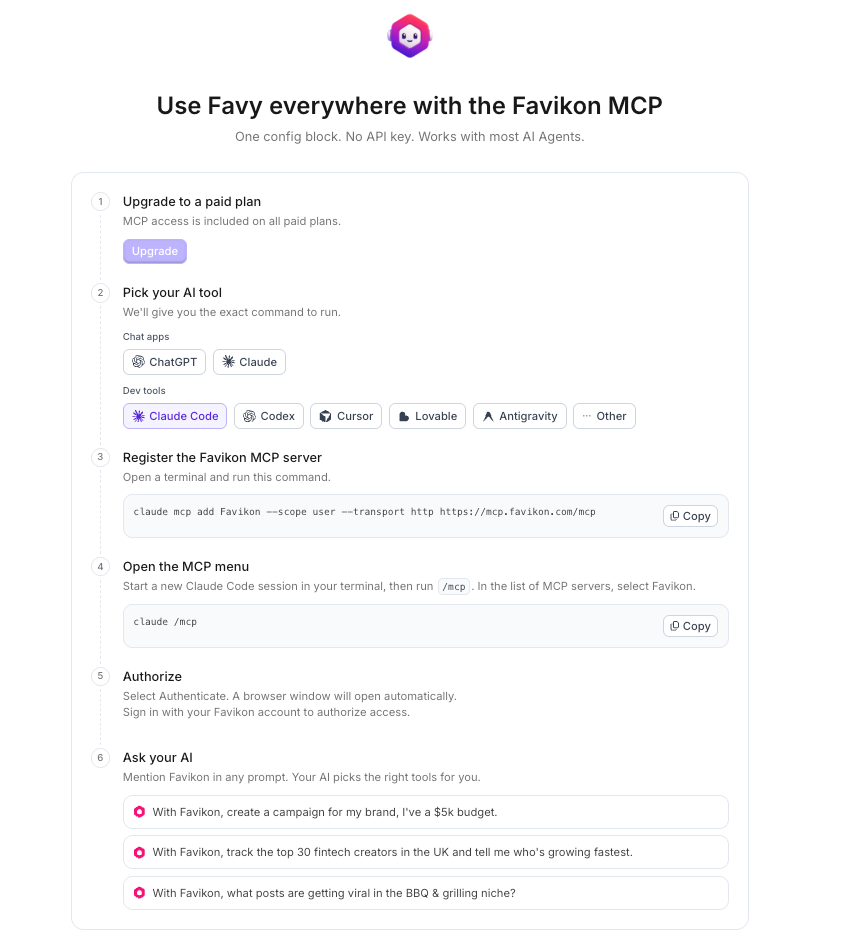Choose the ChatGPT chat app option

(164, 362)
